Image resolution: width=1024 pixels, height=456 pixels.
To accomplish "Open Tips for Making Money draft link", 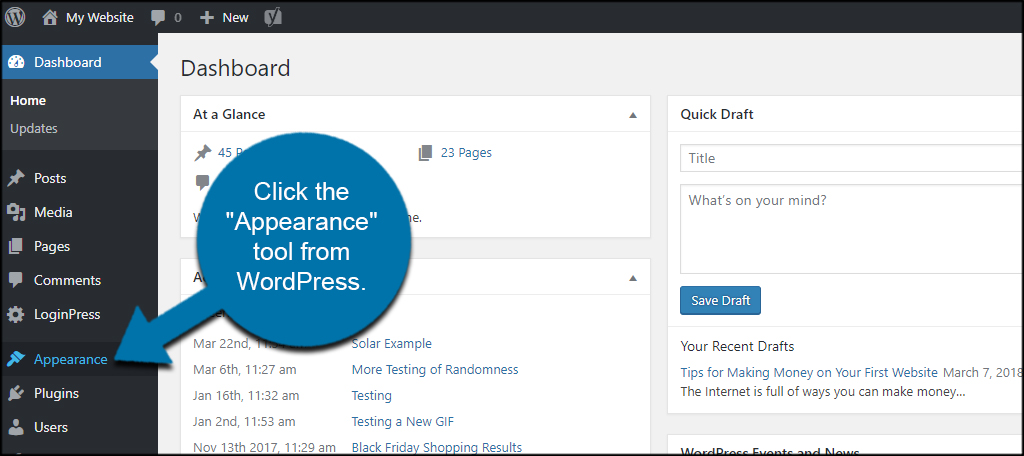I will point(809,373).
